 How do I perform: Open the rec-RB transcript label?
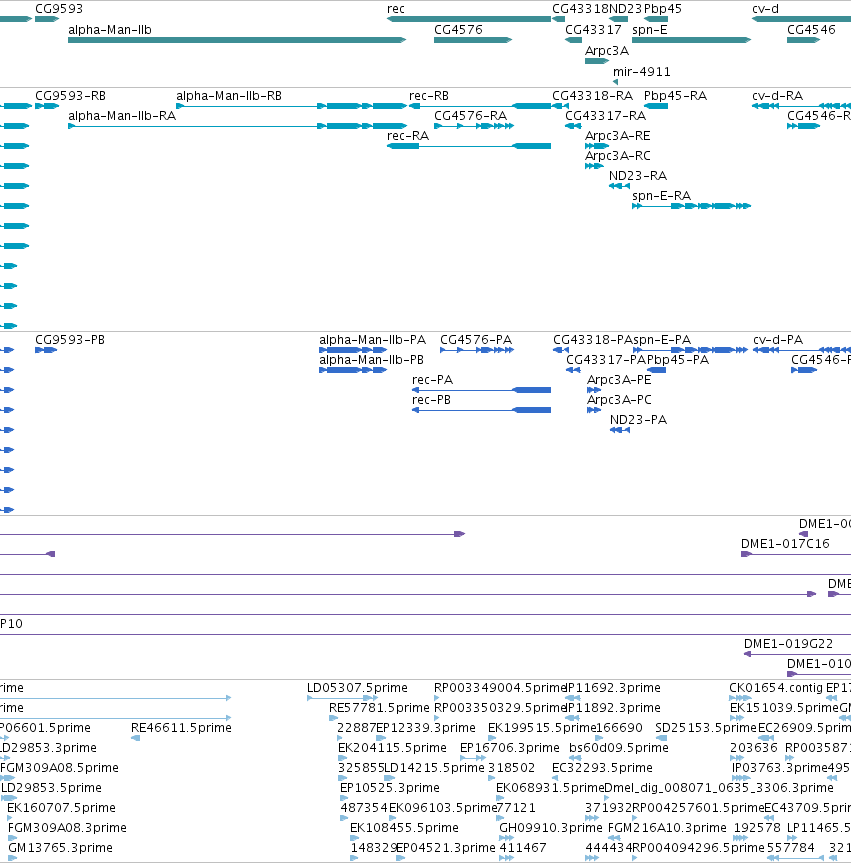click(x=429, y=96)
